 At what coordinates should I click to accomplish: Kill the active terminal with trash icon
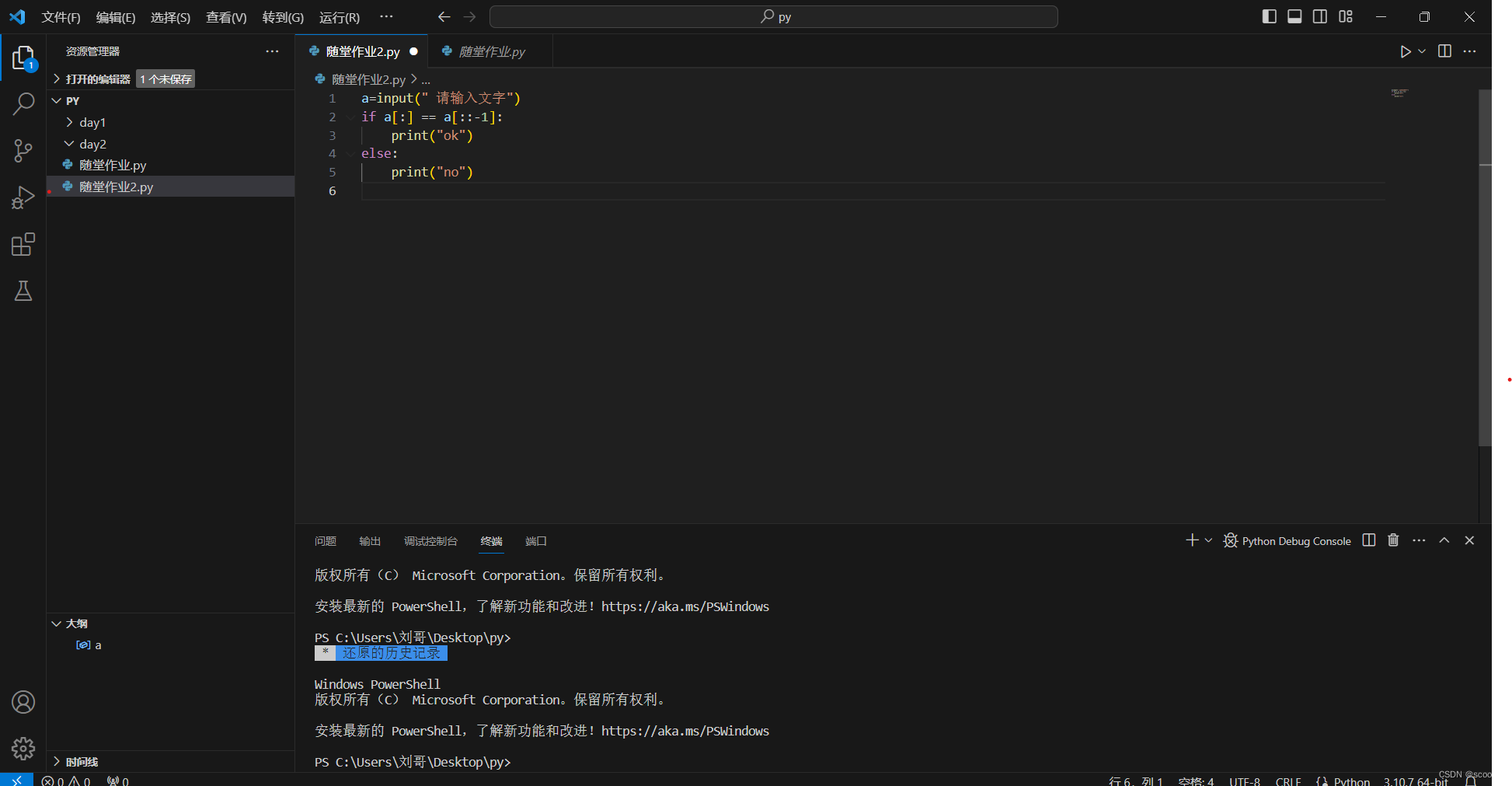(1393, 540)
